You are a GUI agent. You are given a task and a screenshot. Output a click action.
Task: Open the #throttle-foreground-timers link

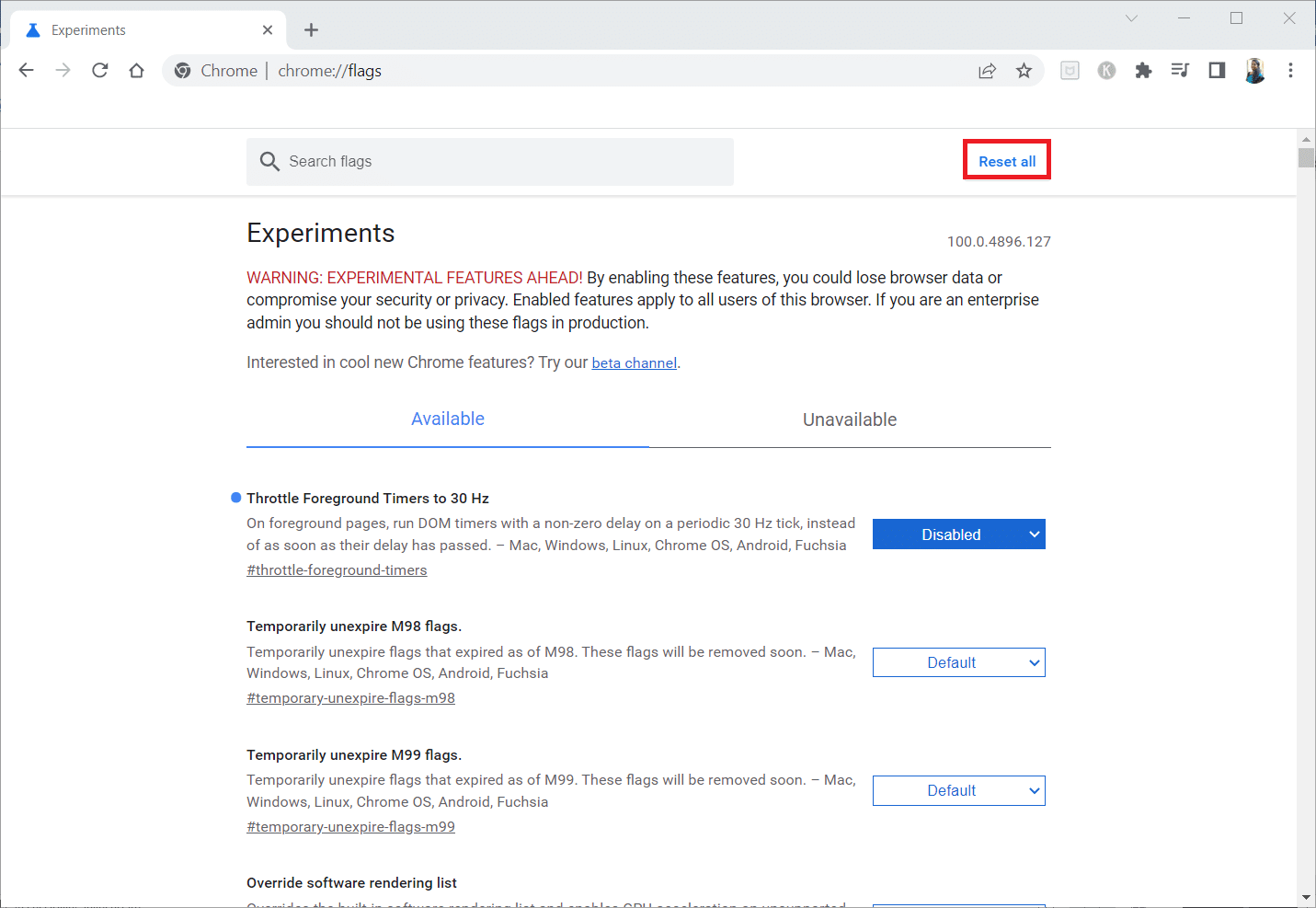point(337,570)
